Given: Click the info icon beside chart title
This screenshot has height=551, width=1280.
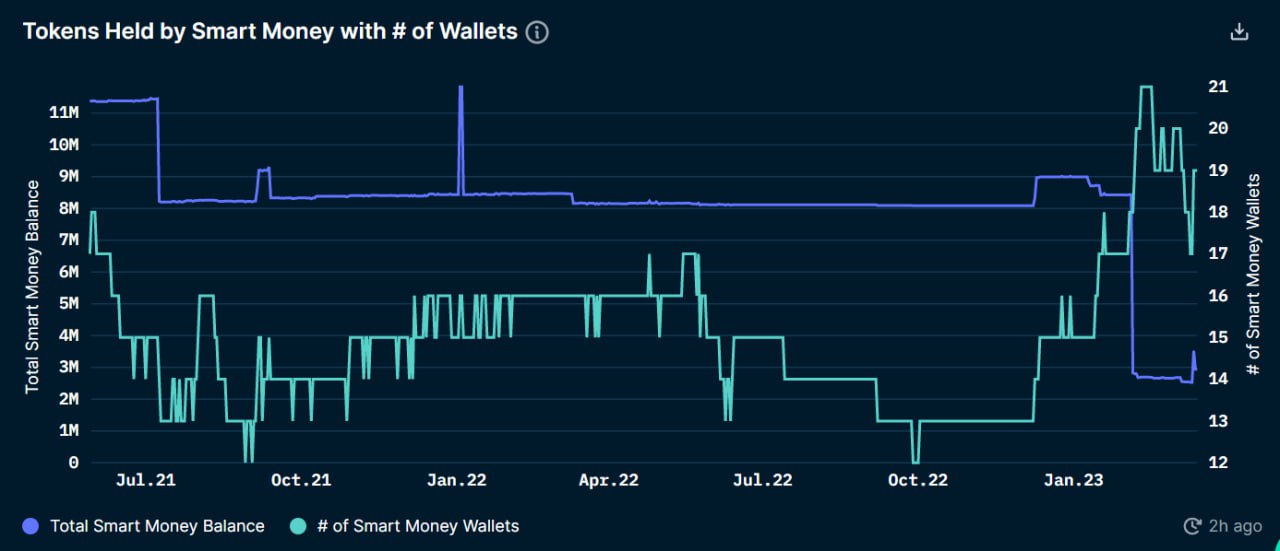Looking at the screenshot, I should tap(538, 32).
